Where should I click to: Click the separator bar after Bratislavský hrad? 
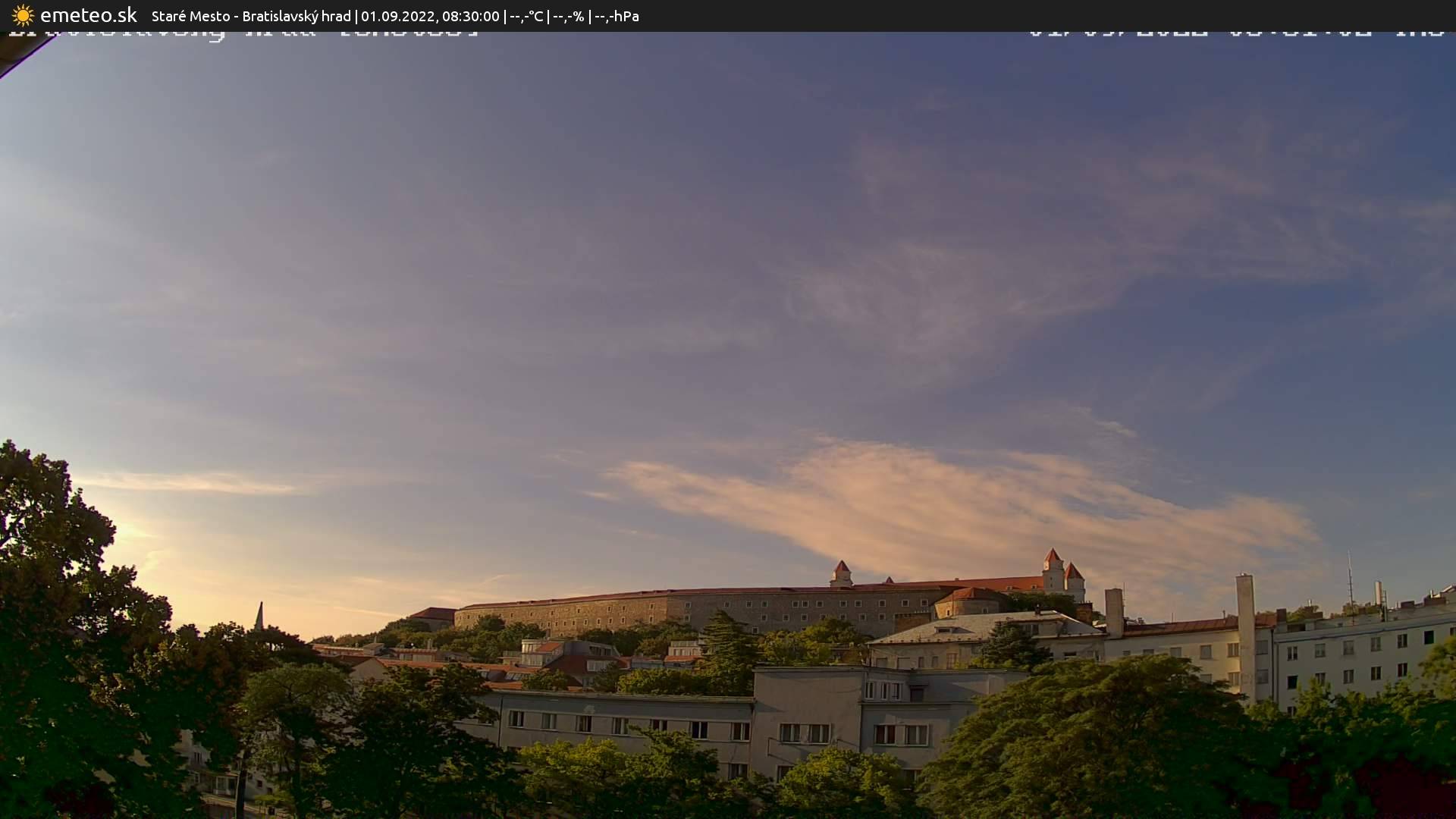coord(356,16)
